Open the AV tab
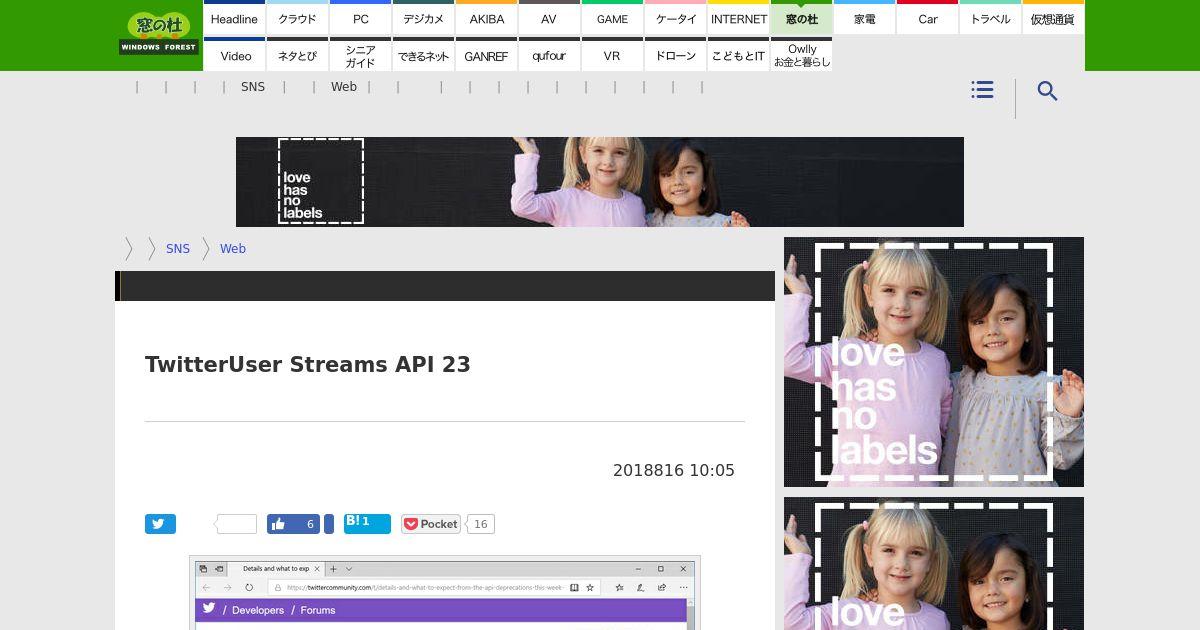The width and height of the screenshot is (1200, 630). (x=549, y=18)
